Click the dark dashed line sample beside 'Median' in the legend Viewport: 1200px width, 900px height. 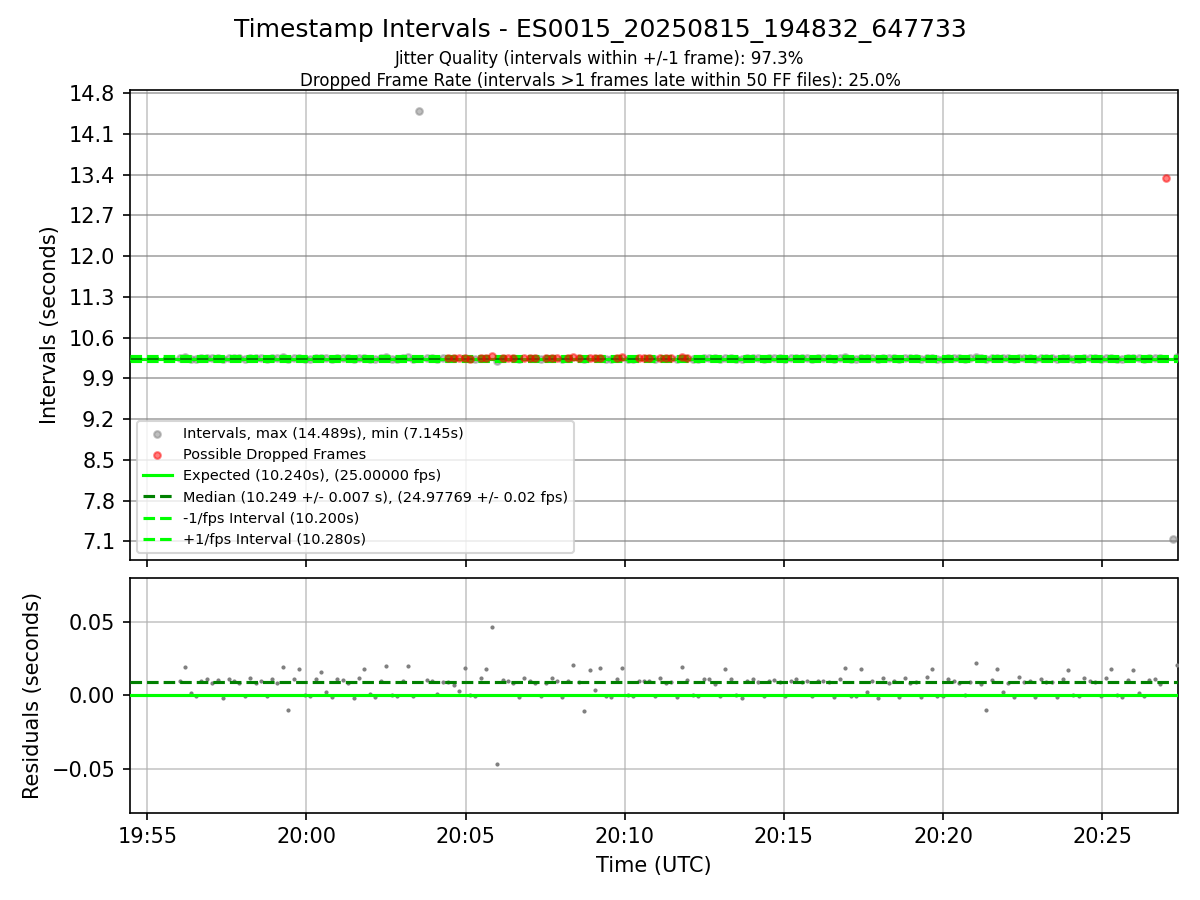pos(157,497)
